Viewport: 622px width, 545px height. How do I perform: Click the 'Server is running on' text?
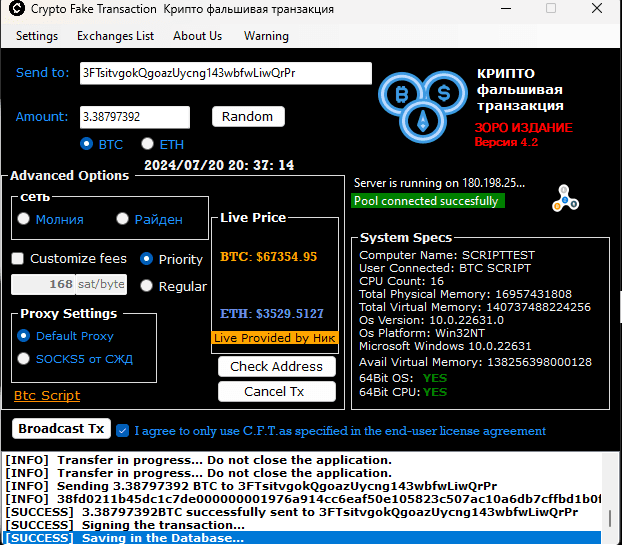439,183
